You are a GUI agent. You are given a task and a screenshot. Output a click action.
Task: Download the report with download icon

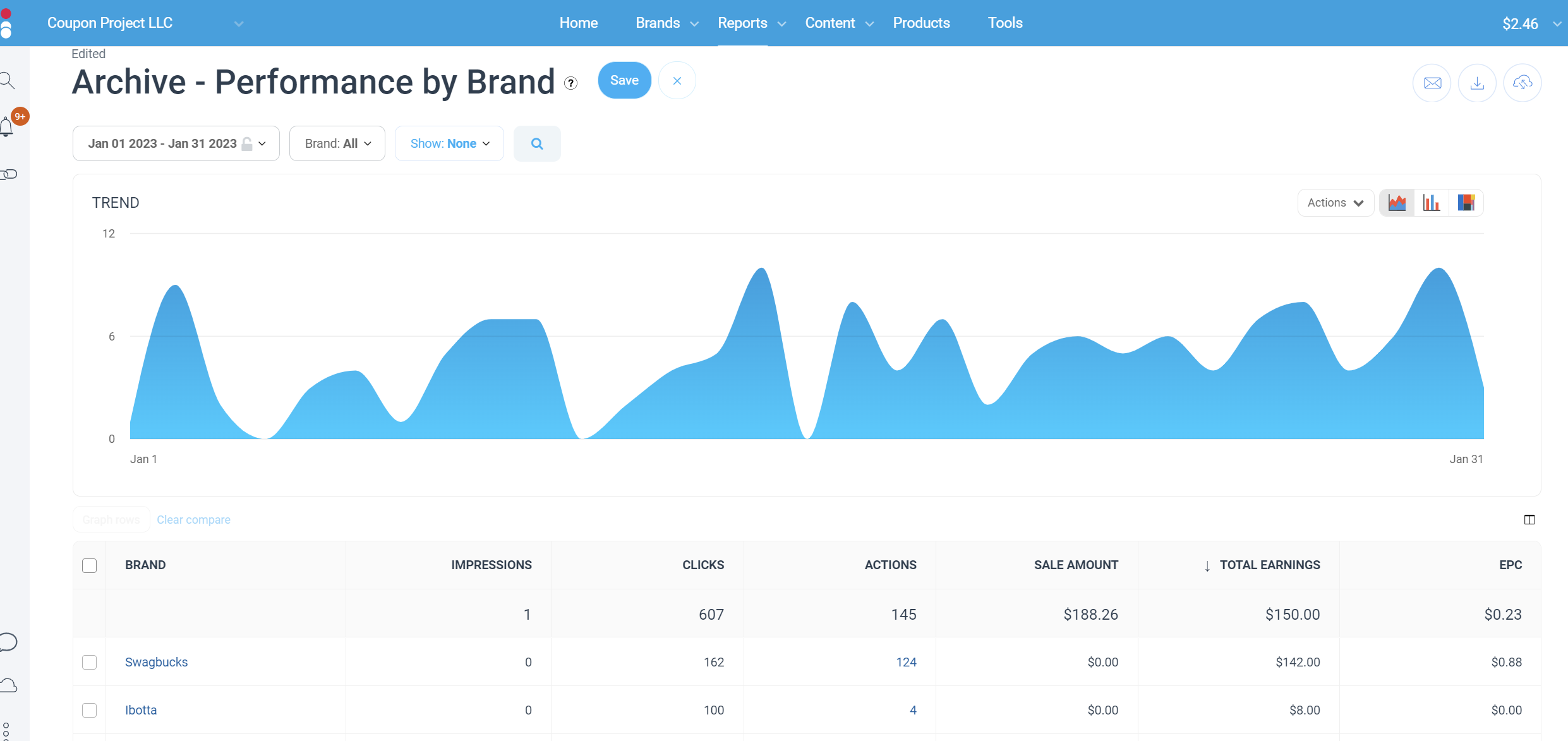click(x=1477, y=83)
